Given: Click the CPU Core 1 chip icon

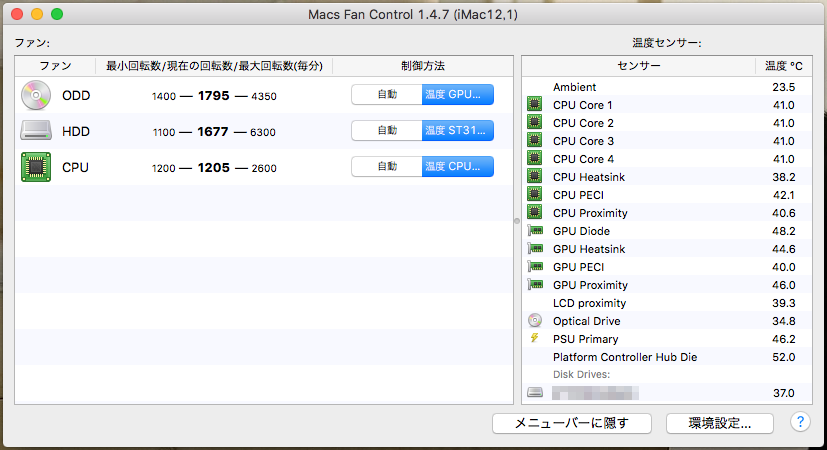Looking at the screenshot, I should [x=534, y=104].
